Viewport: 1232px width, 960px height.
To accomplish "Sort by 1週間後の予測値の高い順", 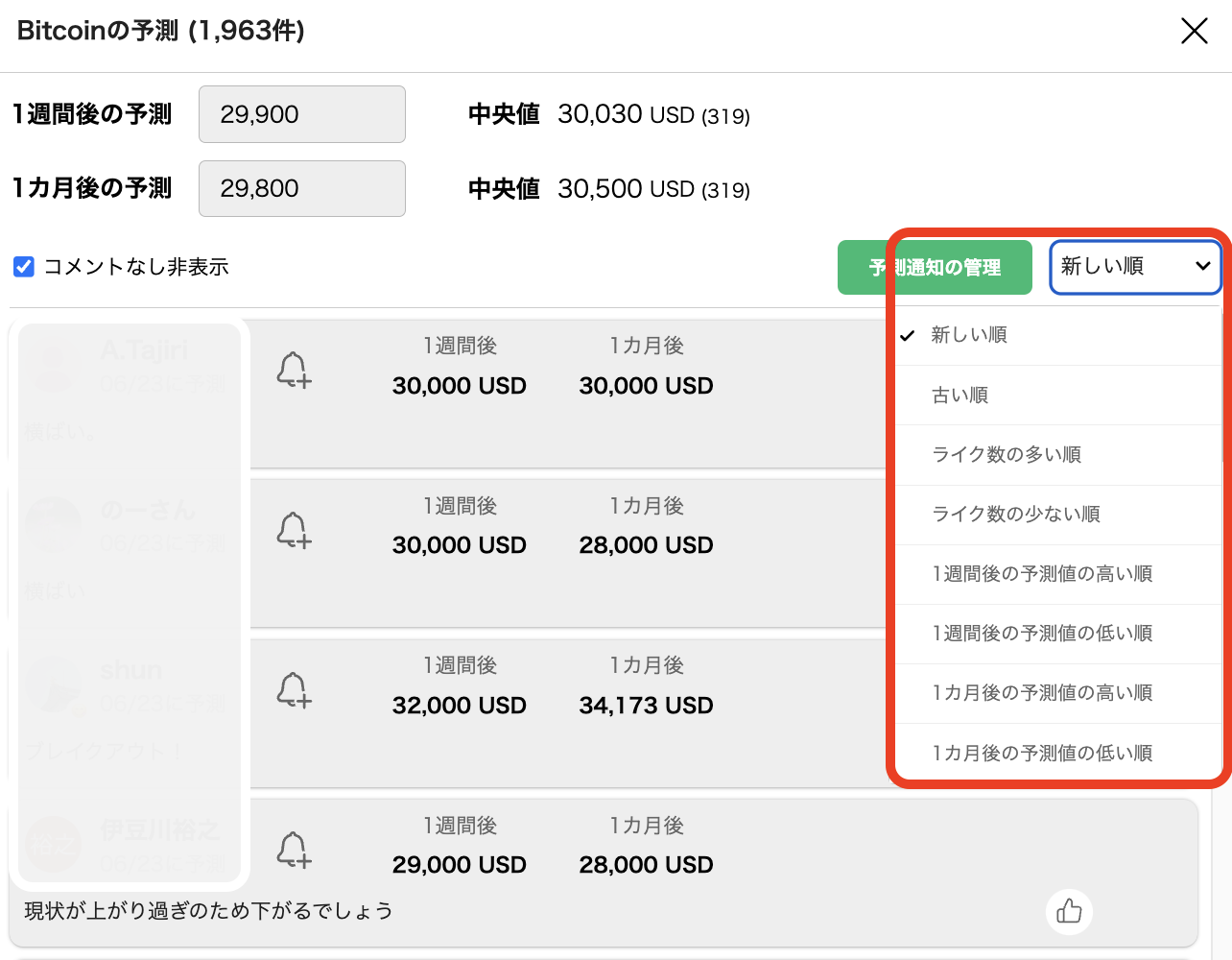I will tap(1059, 574).
